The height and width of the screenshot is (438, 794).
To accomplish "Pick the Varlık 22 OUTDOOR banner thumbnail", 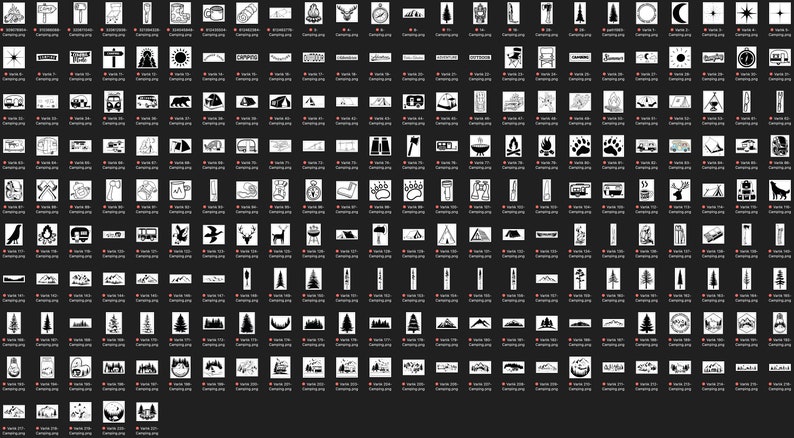I will [480, 57].
